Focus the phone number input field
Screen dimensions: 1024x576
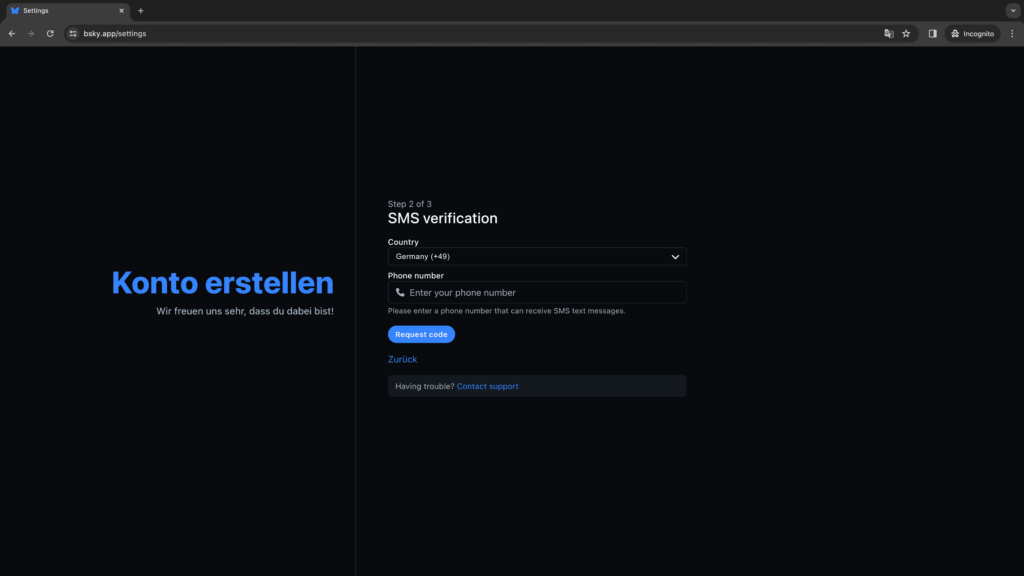click(537, 293)
